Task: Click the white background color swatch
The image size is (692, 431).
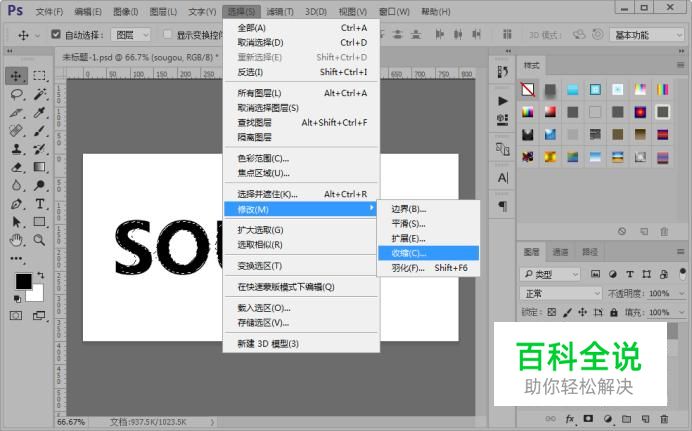Action: (x=37, y=295)
